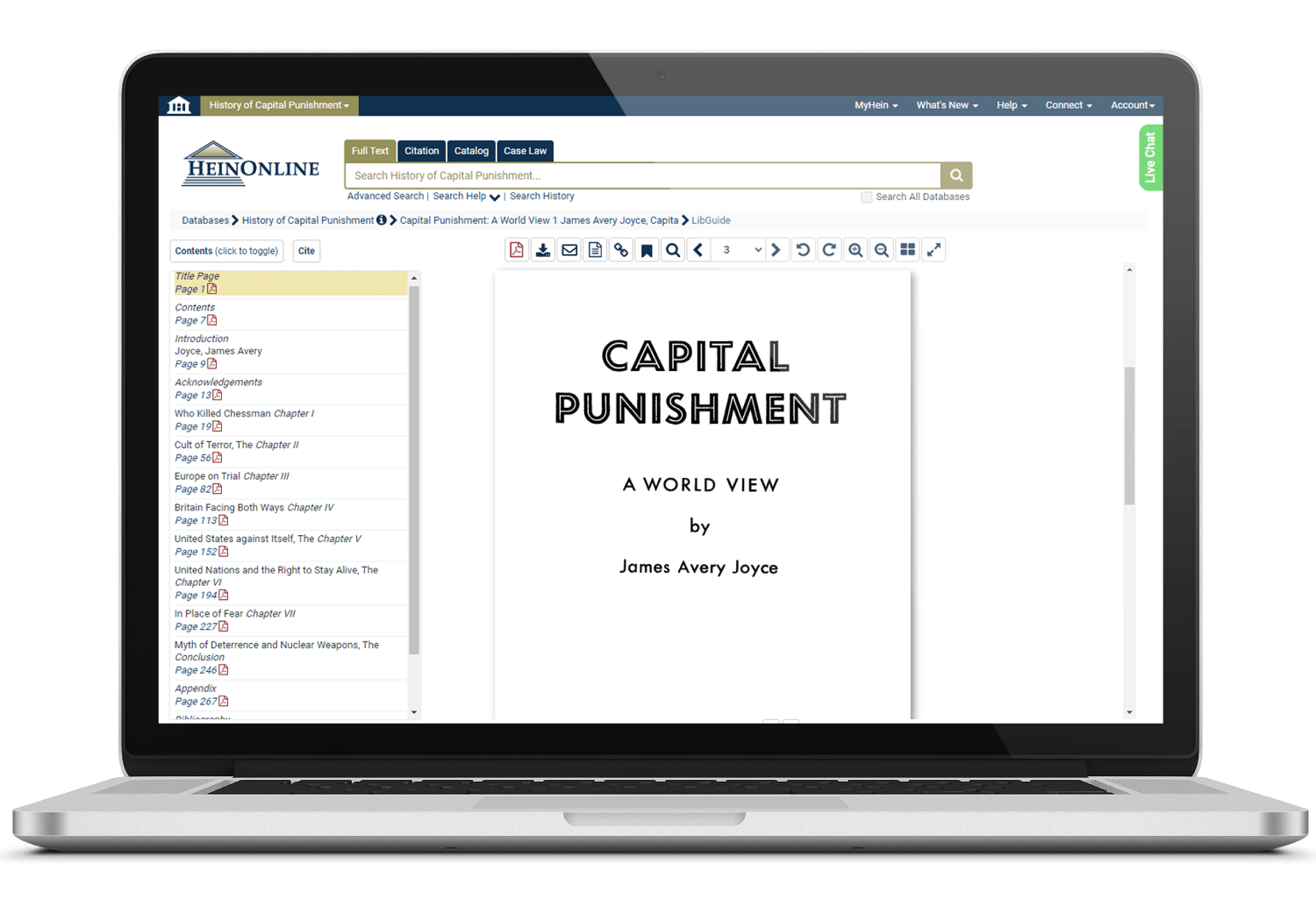1316x914 pixels.
Task: Rotate page clockwise
Action: [829, 250]
